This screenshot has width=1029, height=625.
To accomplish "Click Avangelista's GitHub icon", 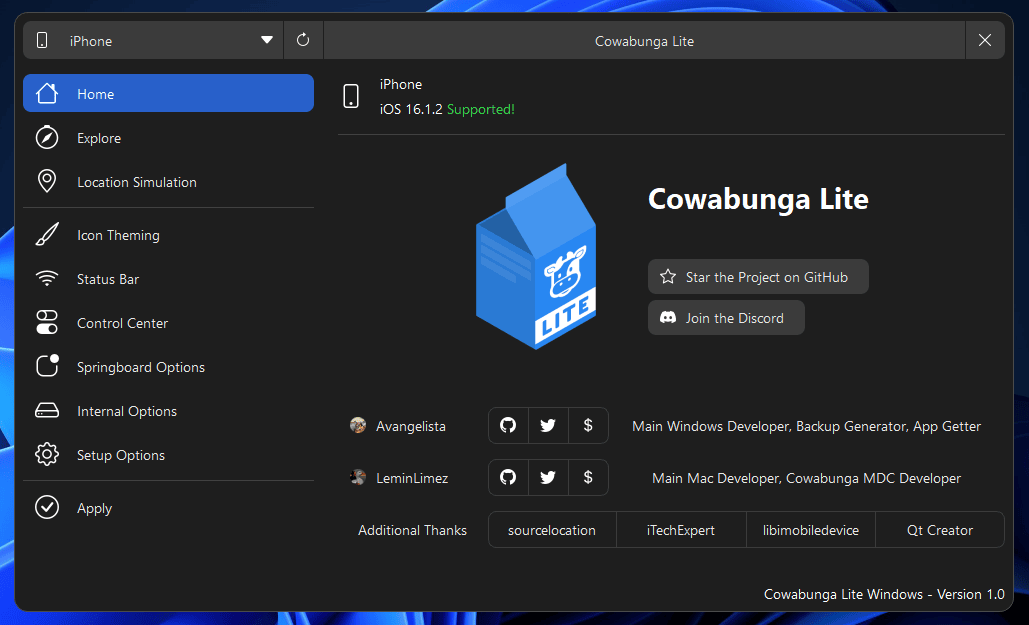I will tap(508, 425).
